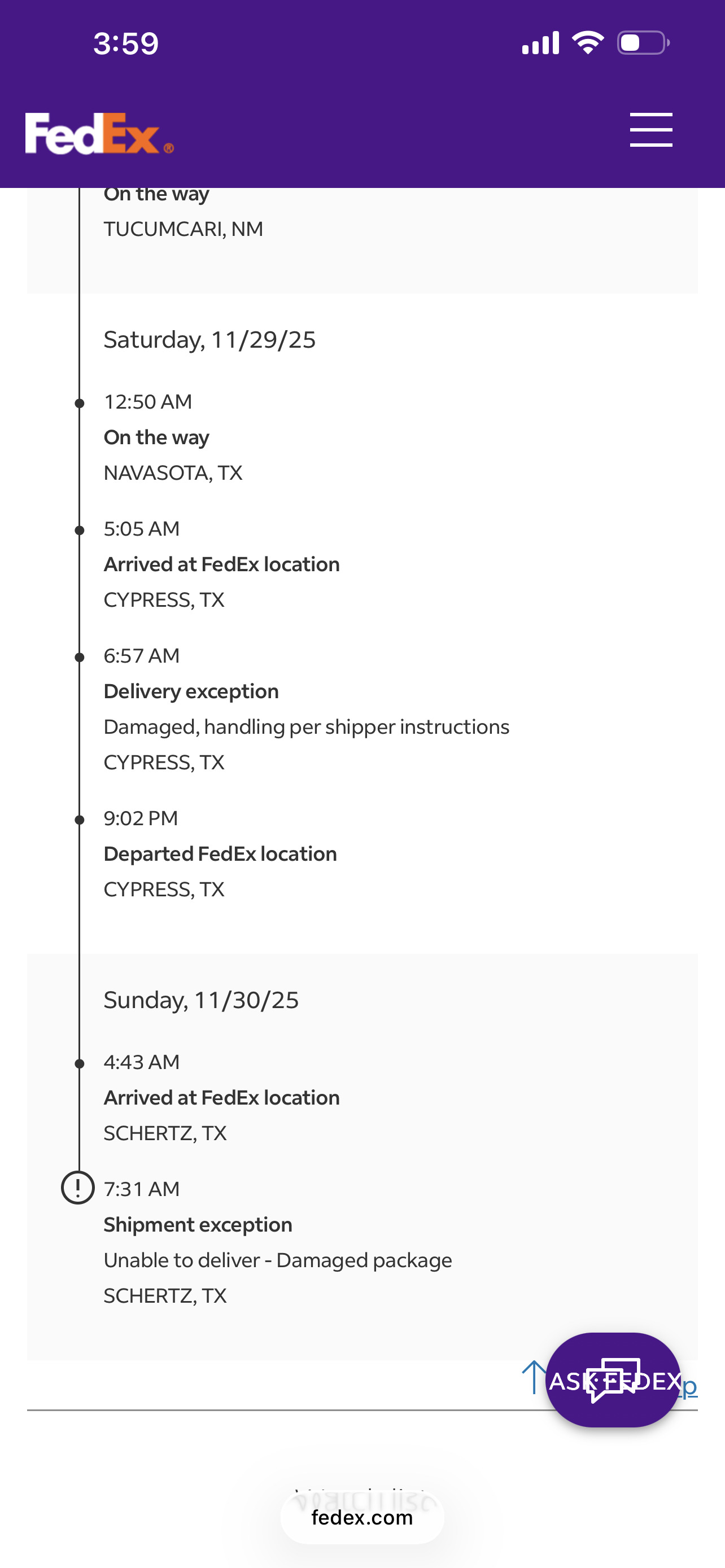The height and width of the screenshot is (1568, 725).
Task: Tap the back-to-top up arrow
Action: pos(534,1377)
